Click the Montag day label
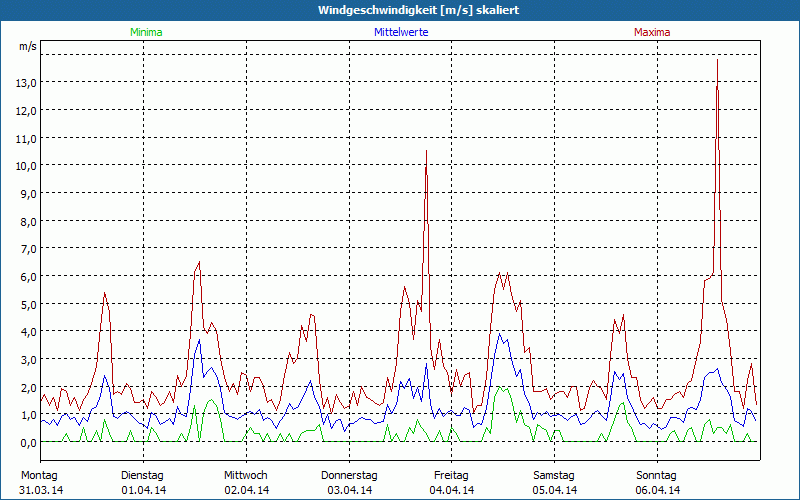The image size is (800, 500). coord(39,475)
